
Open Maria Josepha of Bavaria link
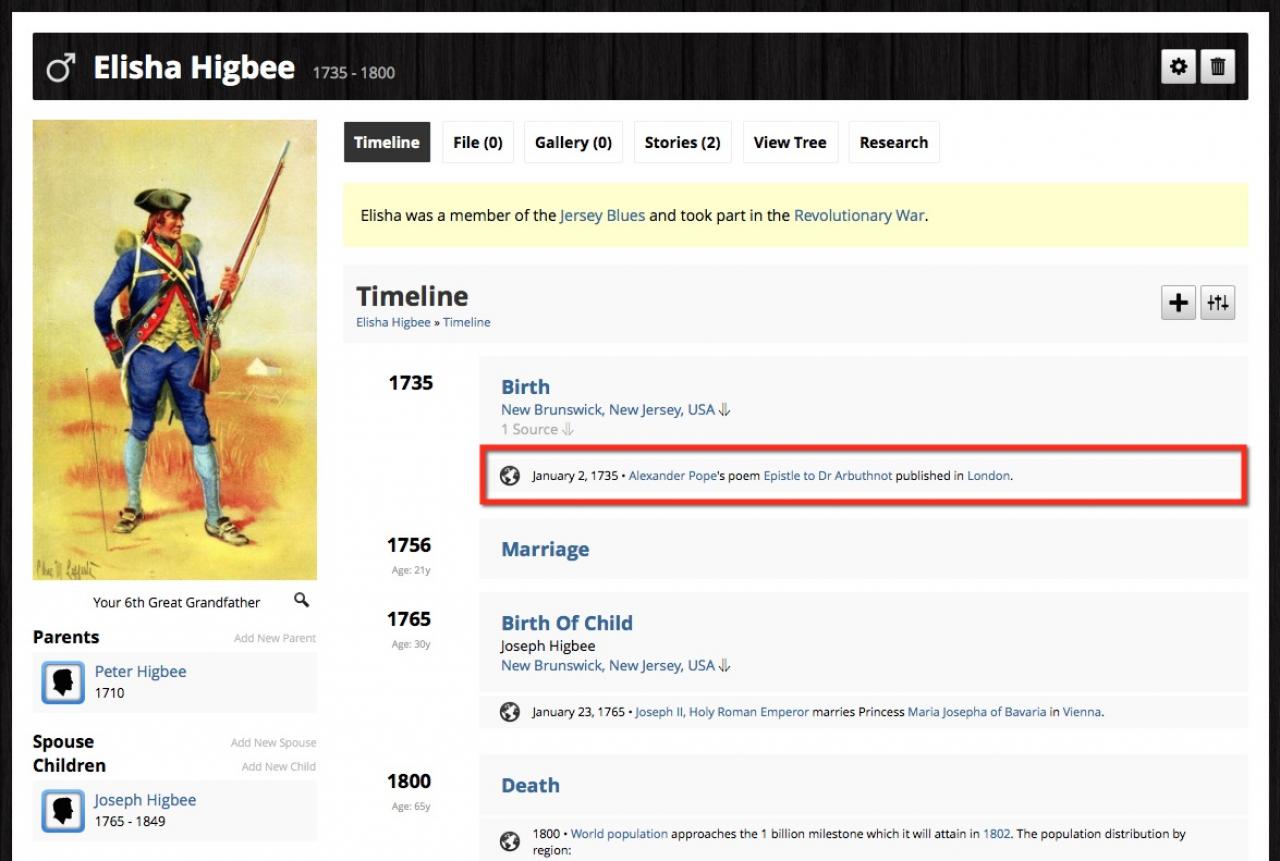[x=977, y=712]
